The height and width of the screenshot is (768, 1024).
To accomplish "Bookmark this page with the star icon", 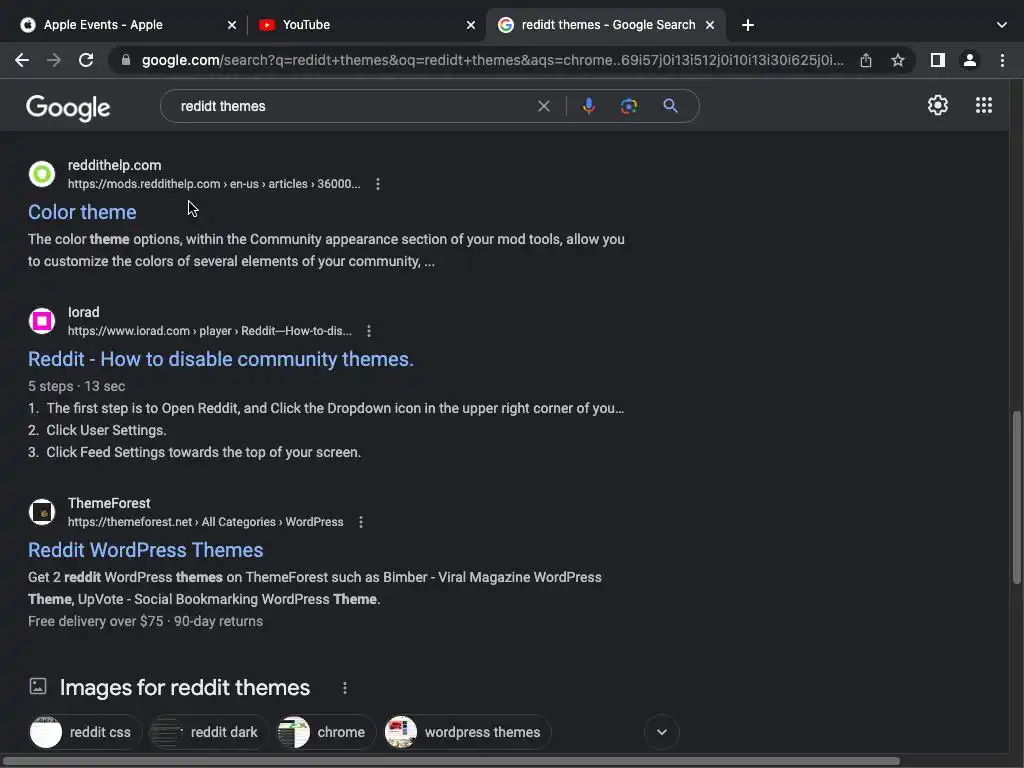I will [898, 60].
